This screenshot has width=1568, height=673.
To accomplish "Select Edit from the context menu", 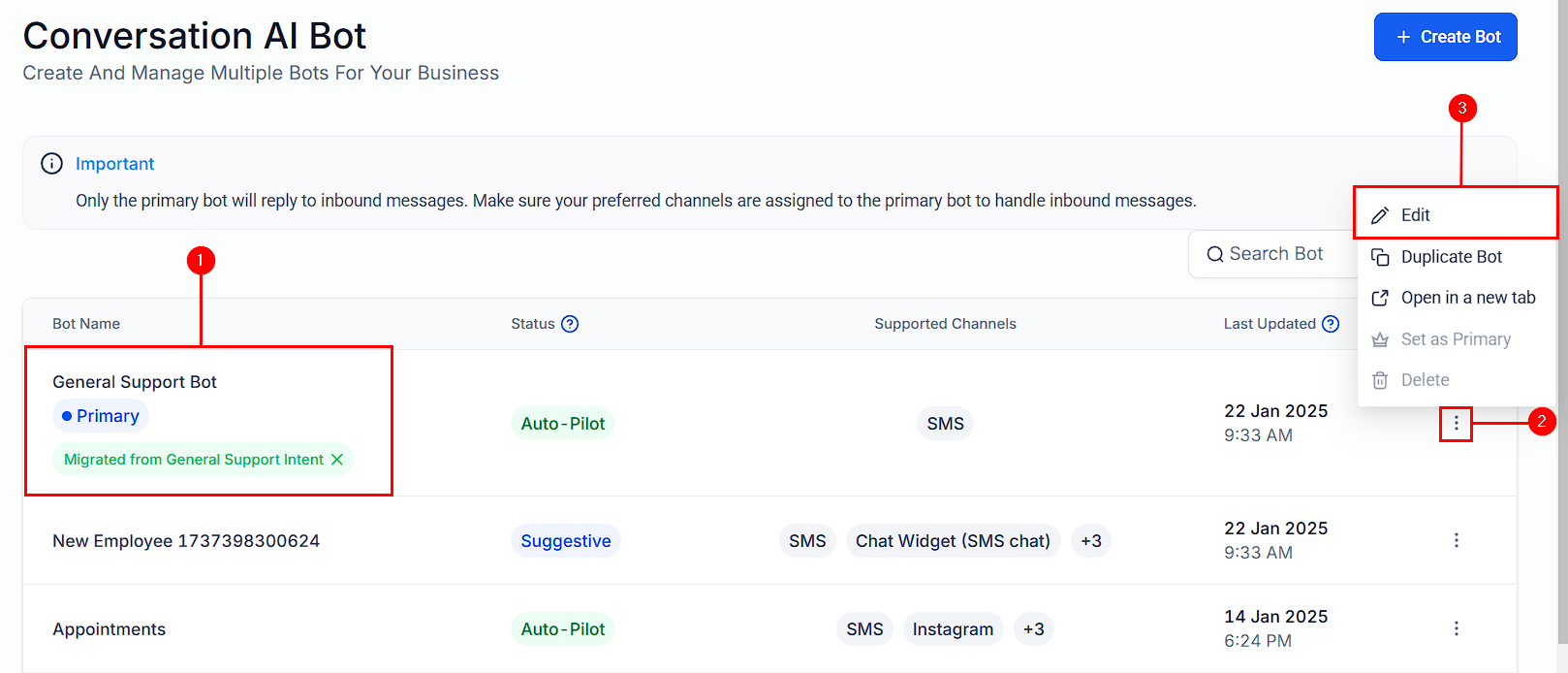I will (x=1415, y=215).
